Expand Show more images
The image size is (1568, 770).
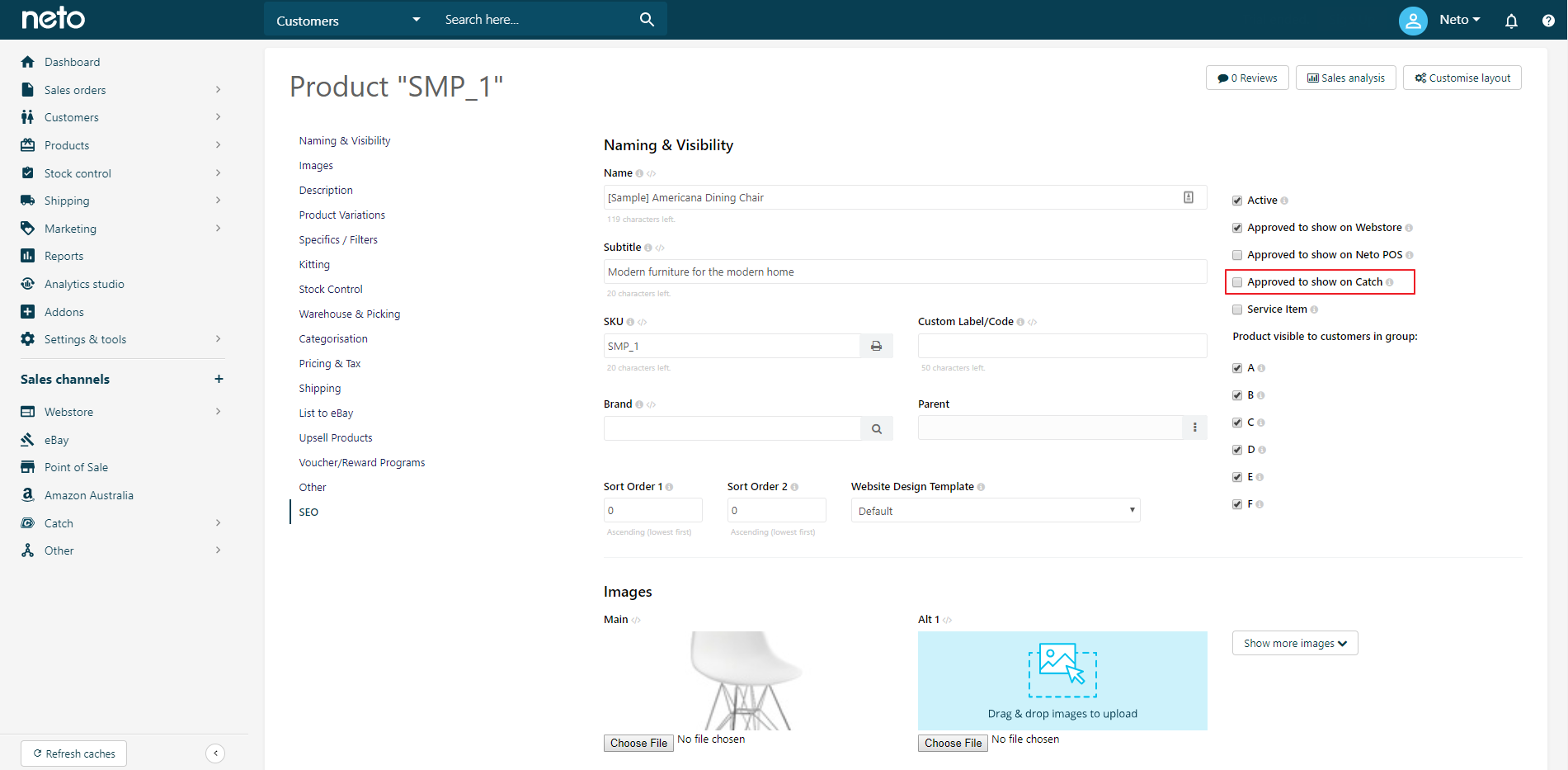(x=1295, y=643)
